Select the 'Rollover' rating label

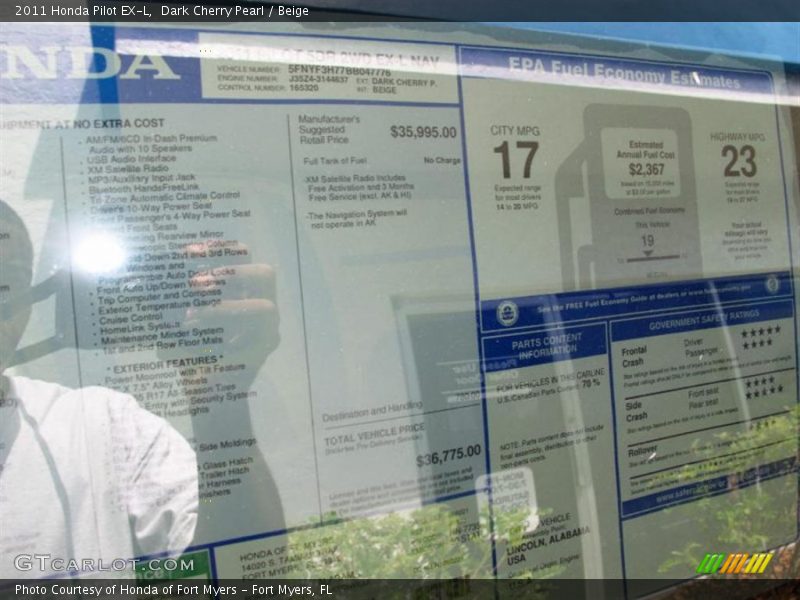[642, 452]
